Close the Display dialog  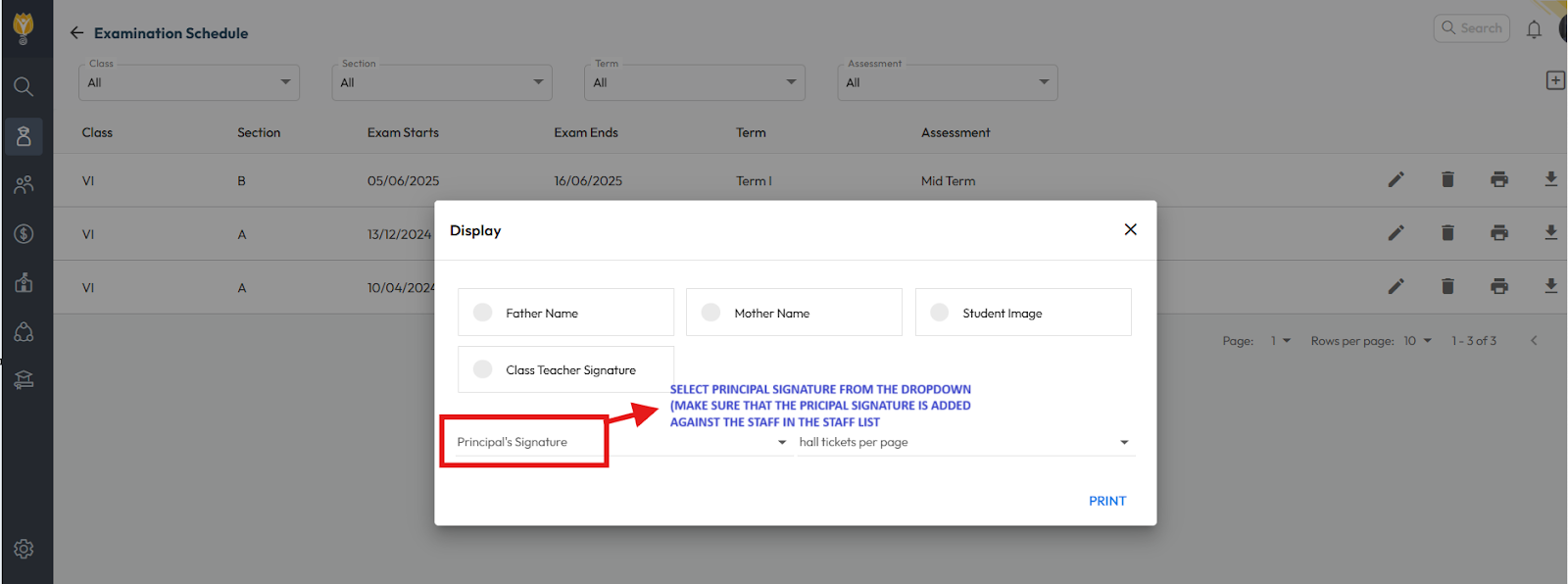click(x=1130, y=229)
